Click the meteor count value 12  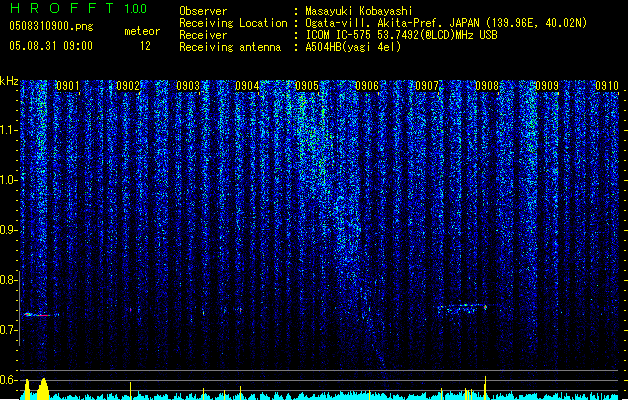(x=145, y=46)
